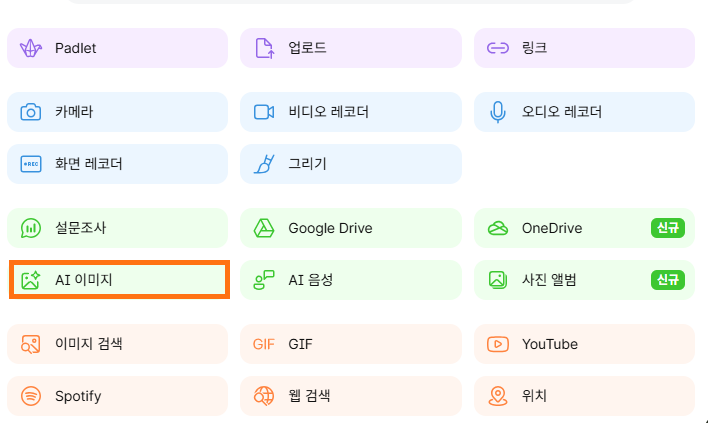
Task: Open the 사진 앨범 option
Action: click(584, 280)
